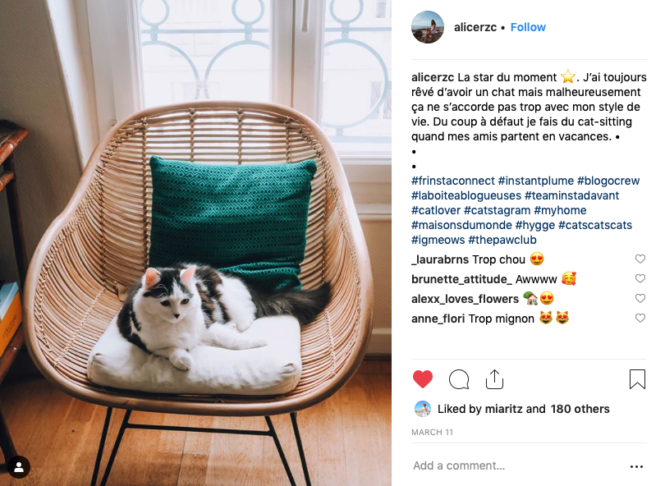The image size is (665, 486).
Task: Open the #catstagram hashtag
Action: (497, 210)
